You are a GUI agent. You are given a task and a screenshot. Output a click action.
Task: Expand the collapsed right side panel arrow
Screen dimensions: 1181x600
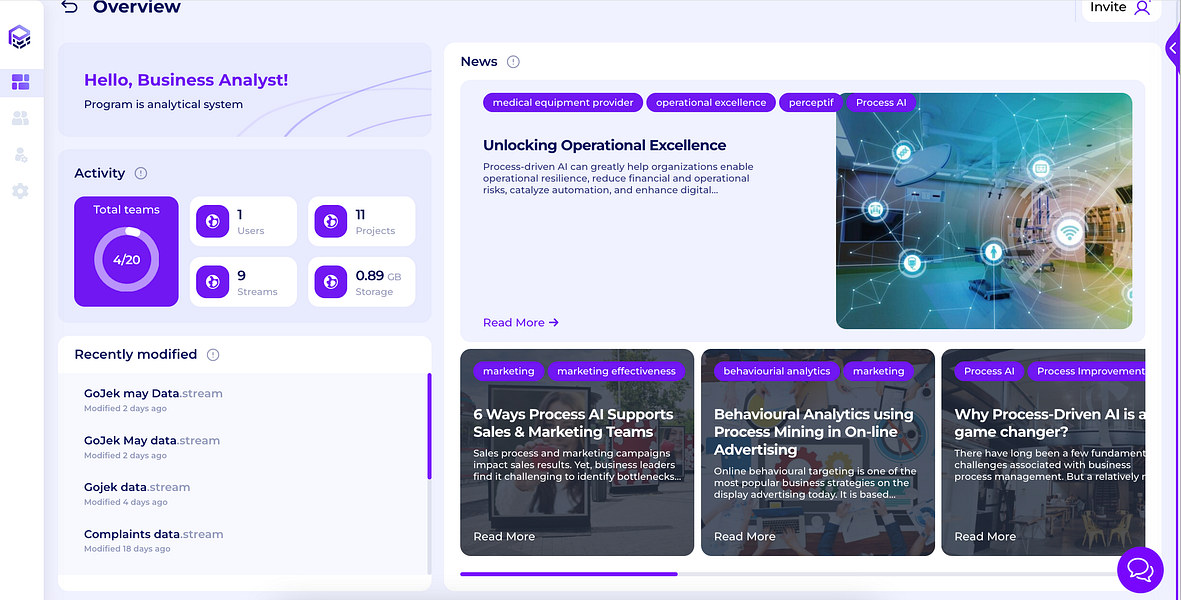click(x=1173, y=48)
